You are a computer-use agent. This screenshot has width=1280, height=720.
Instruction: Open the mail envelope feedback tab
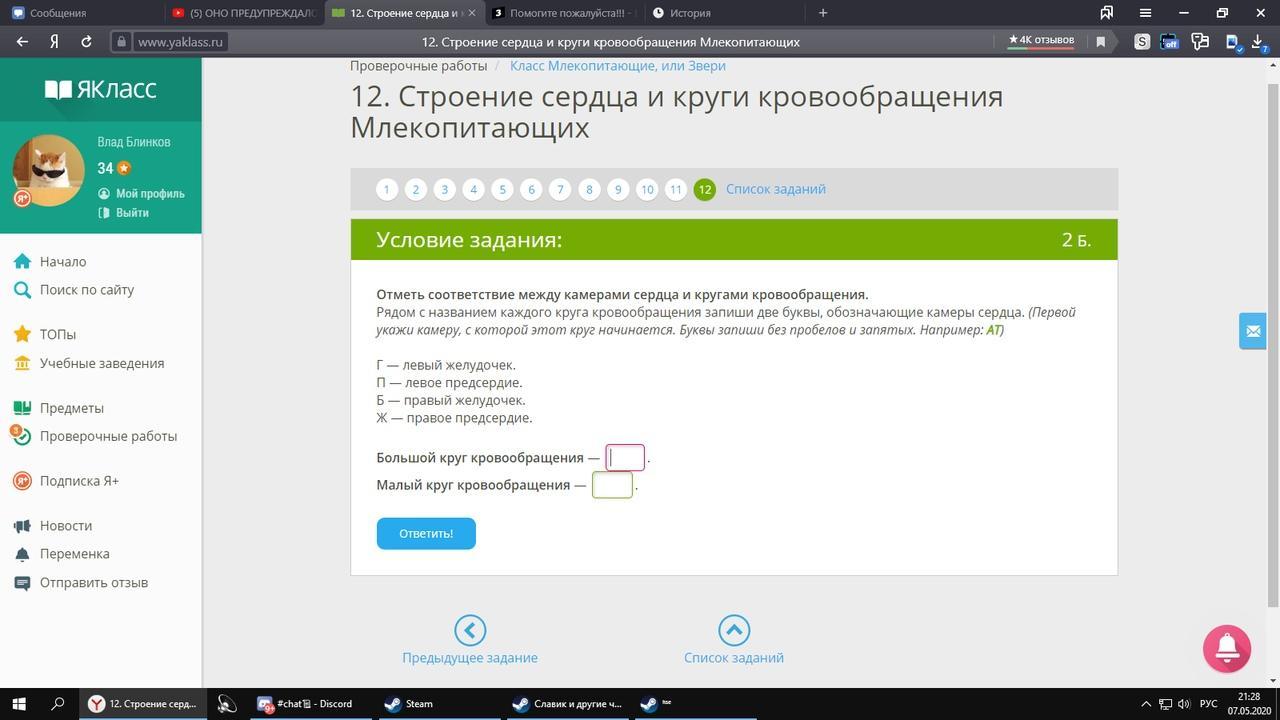(1253, 331)
